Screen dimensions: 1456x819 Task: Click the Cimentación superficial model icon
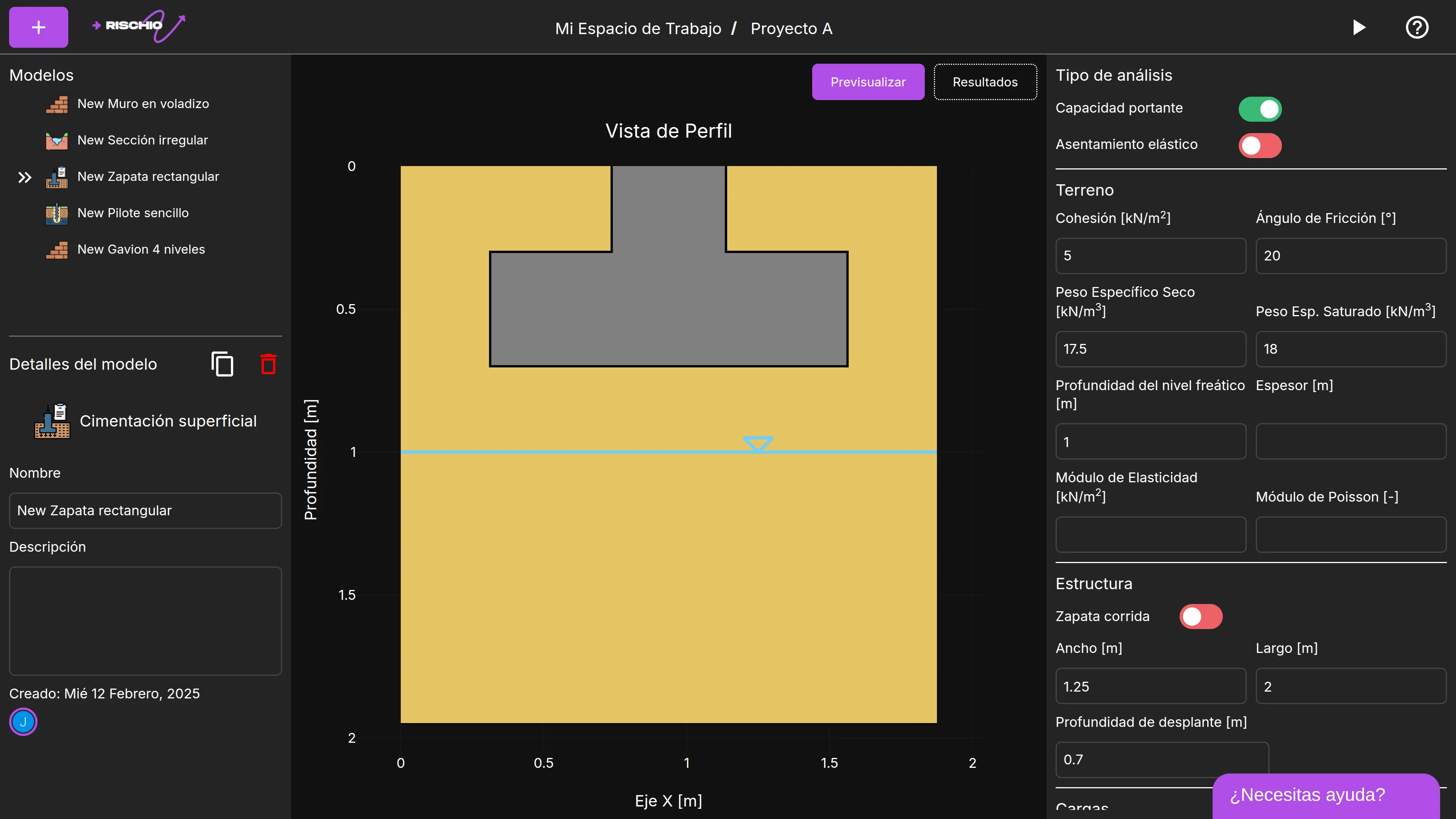pos(52,420)
